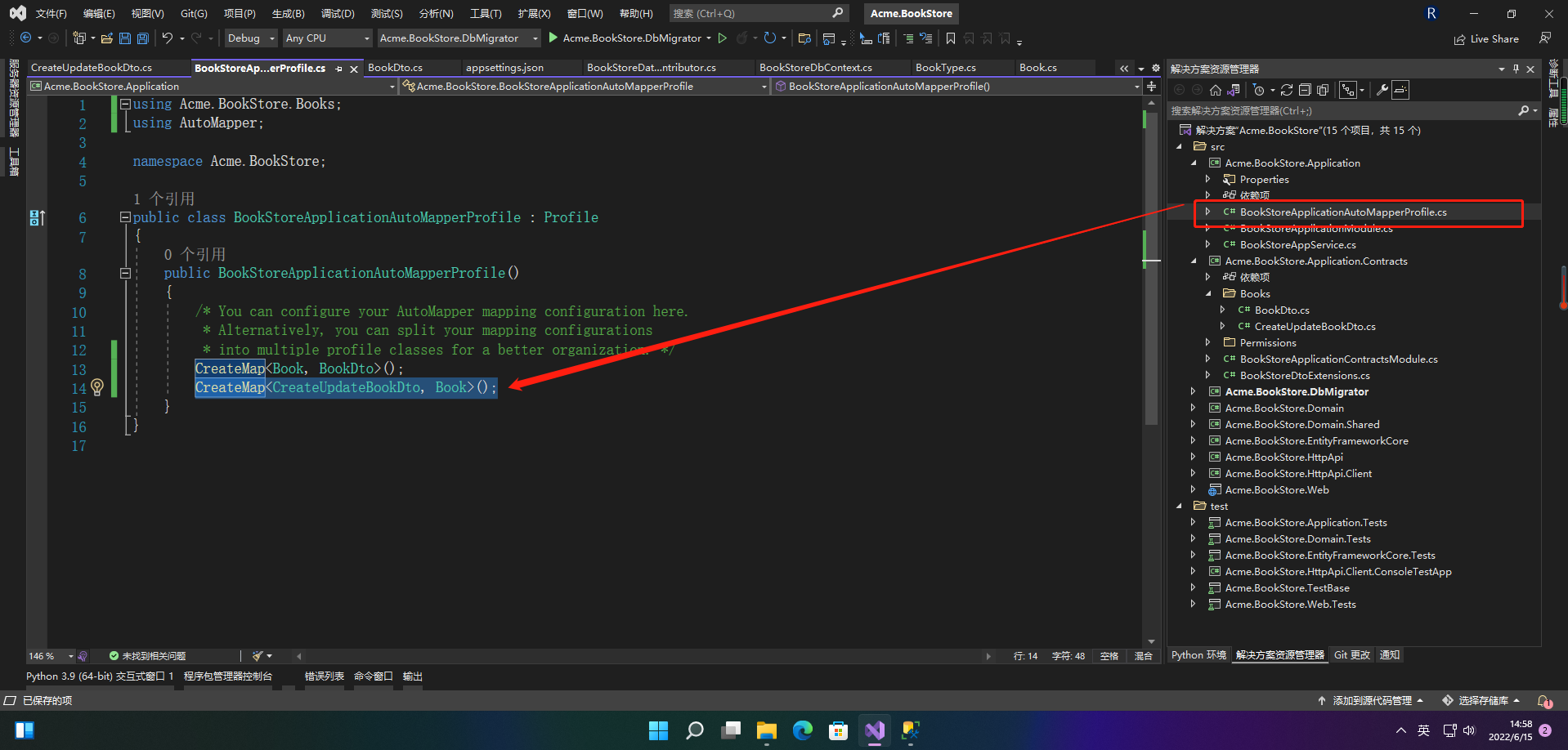Open the Git 更改 panel tab
The width and height of the screenshot is (1568, 750).
coord(1352,655)
